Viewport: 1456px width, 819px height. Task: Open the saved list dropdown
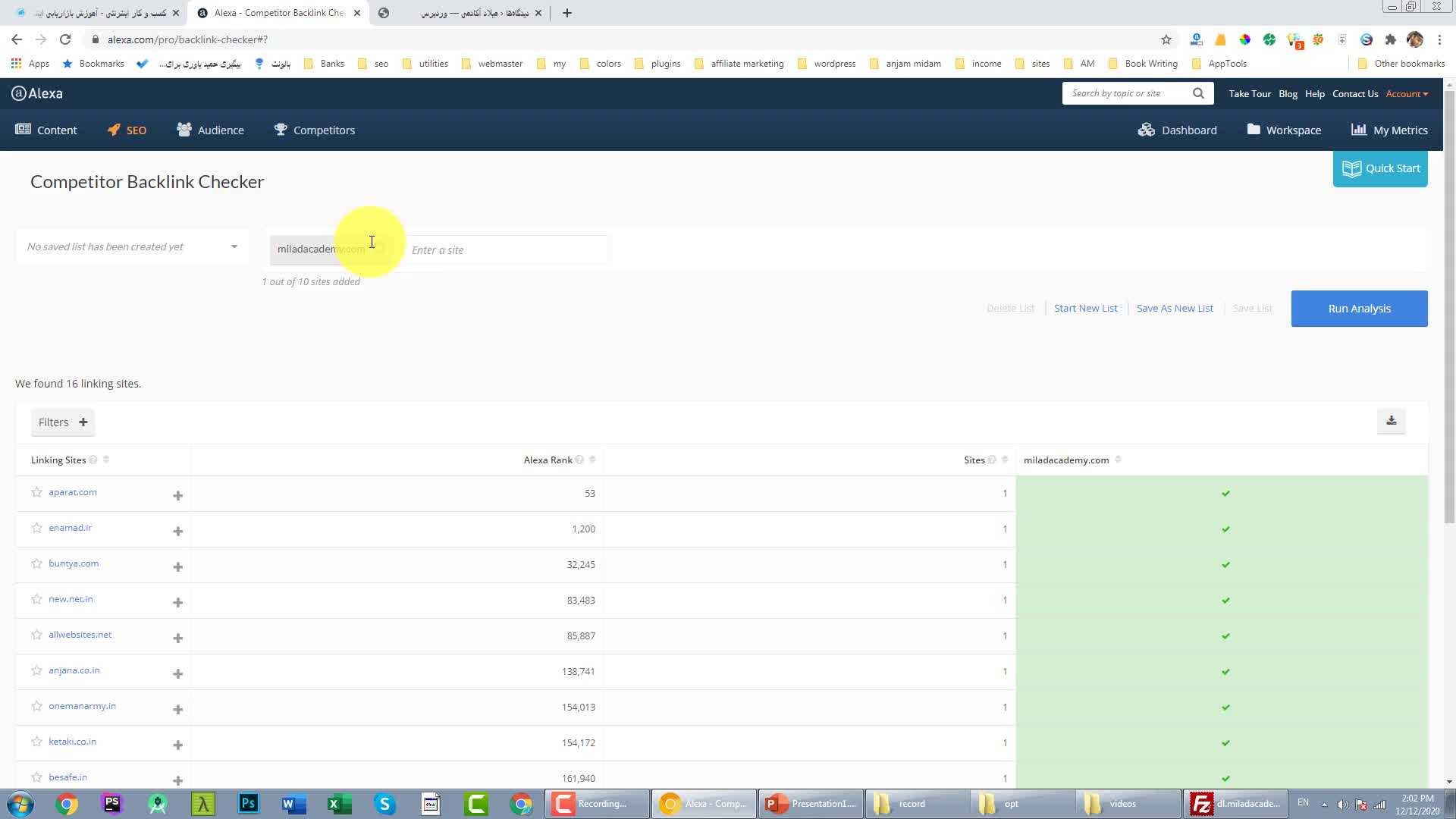133,246
